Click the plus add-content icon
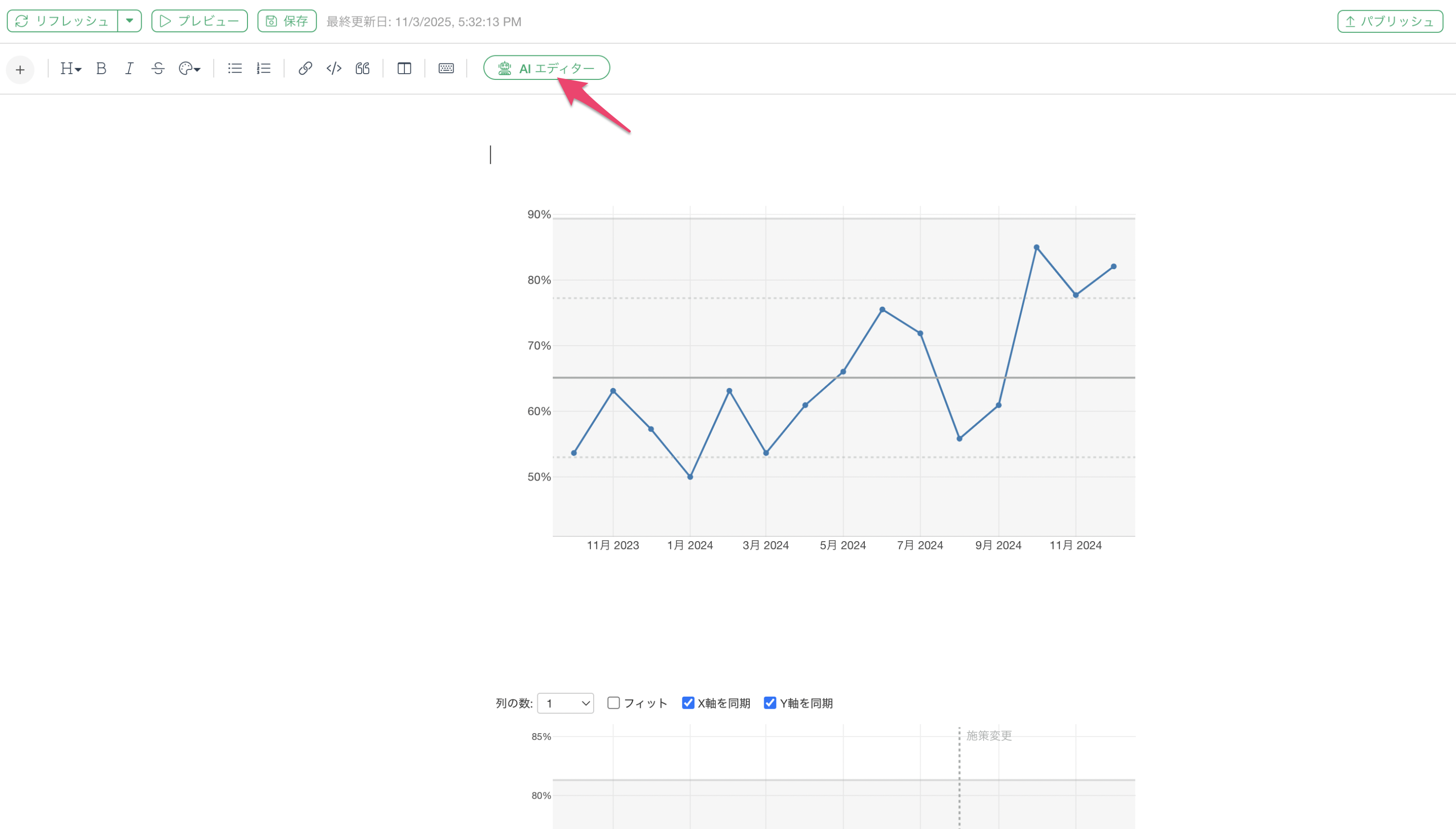 coord(20,69)
